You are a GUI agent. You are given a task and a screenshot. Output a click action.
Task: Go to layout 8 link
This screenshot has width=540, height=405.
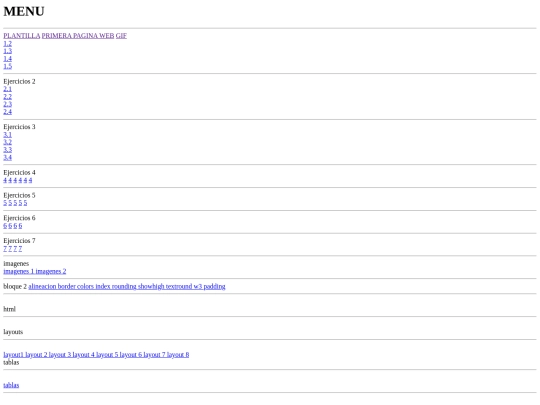(178, 355)
